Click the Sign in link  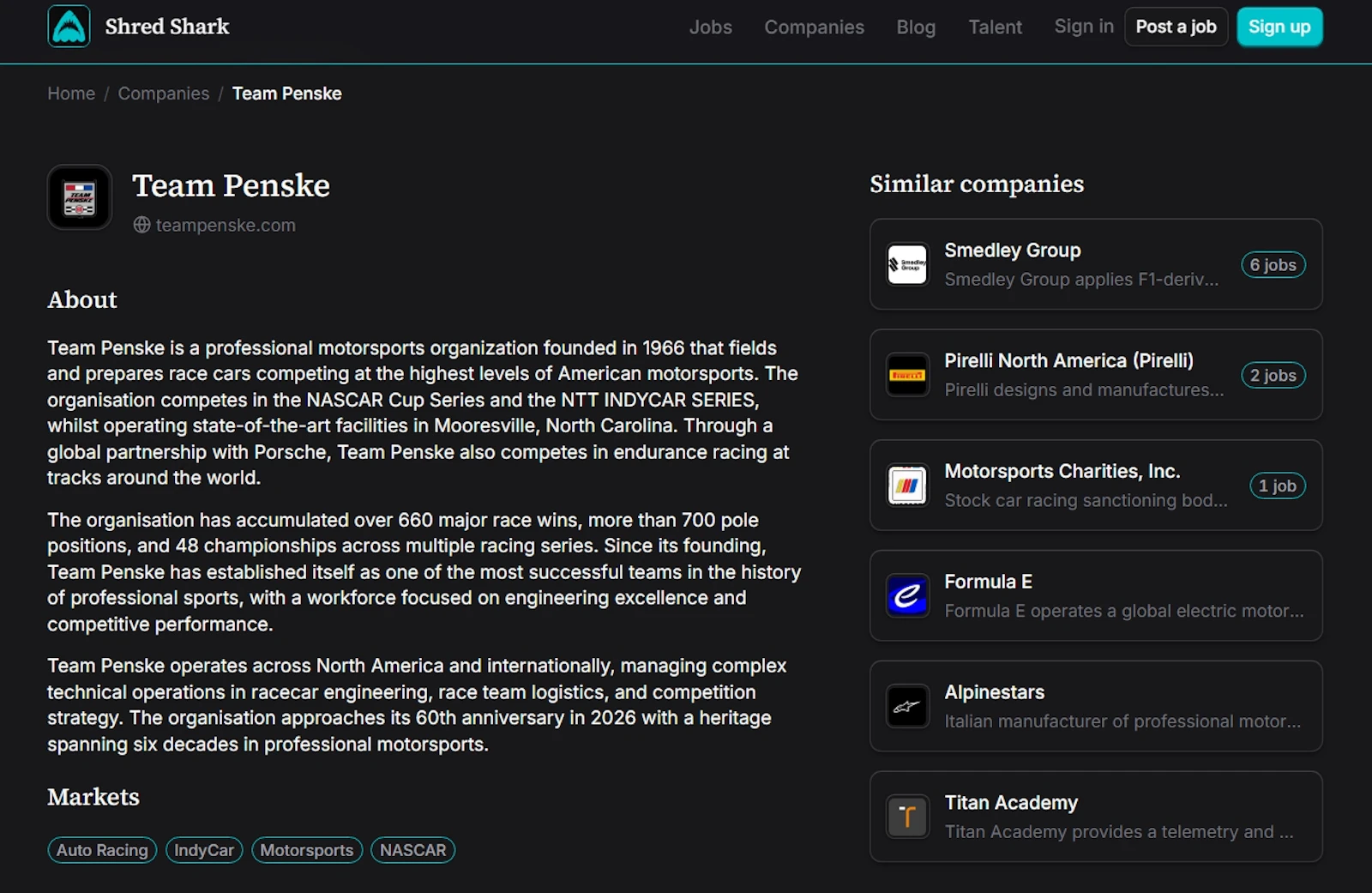(1084, 27)
